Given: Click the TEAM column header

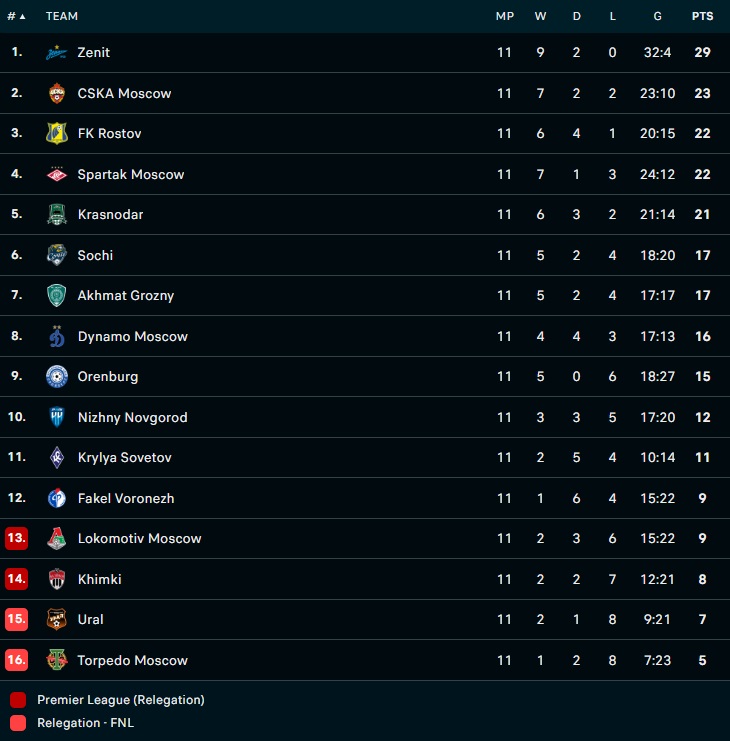Looking at the screenshot, I should pyautogui.click(x=62, y=16).
